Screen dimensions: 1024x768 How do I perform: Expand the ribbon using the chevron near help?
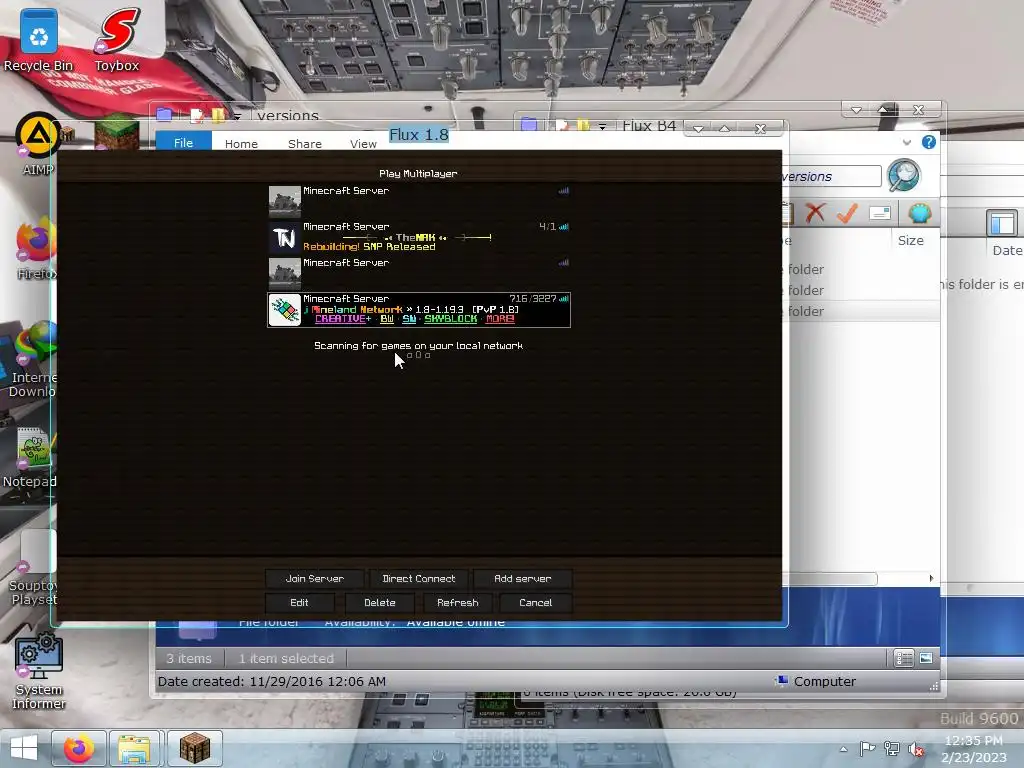pyautogui.click(x=906, y=142)
